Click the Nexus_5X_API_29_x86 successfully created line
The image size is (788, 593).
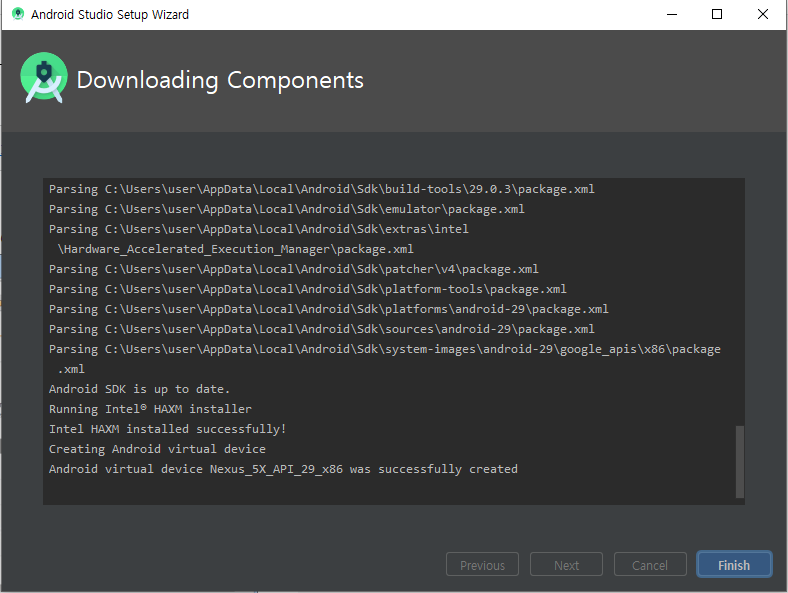pos(283,469)
